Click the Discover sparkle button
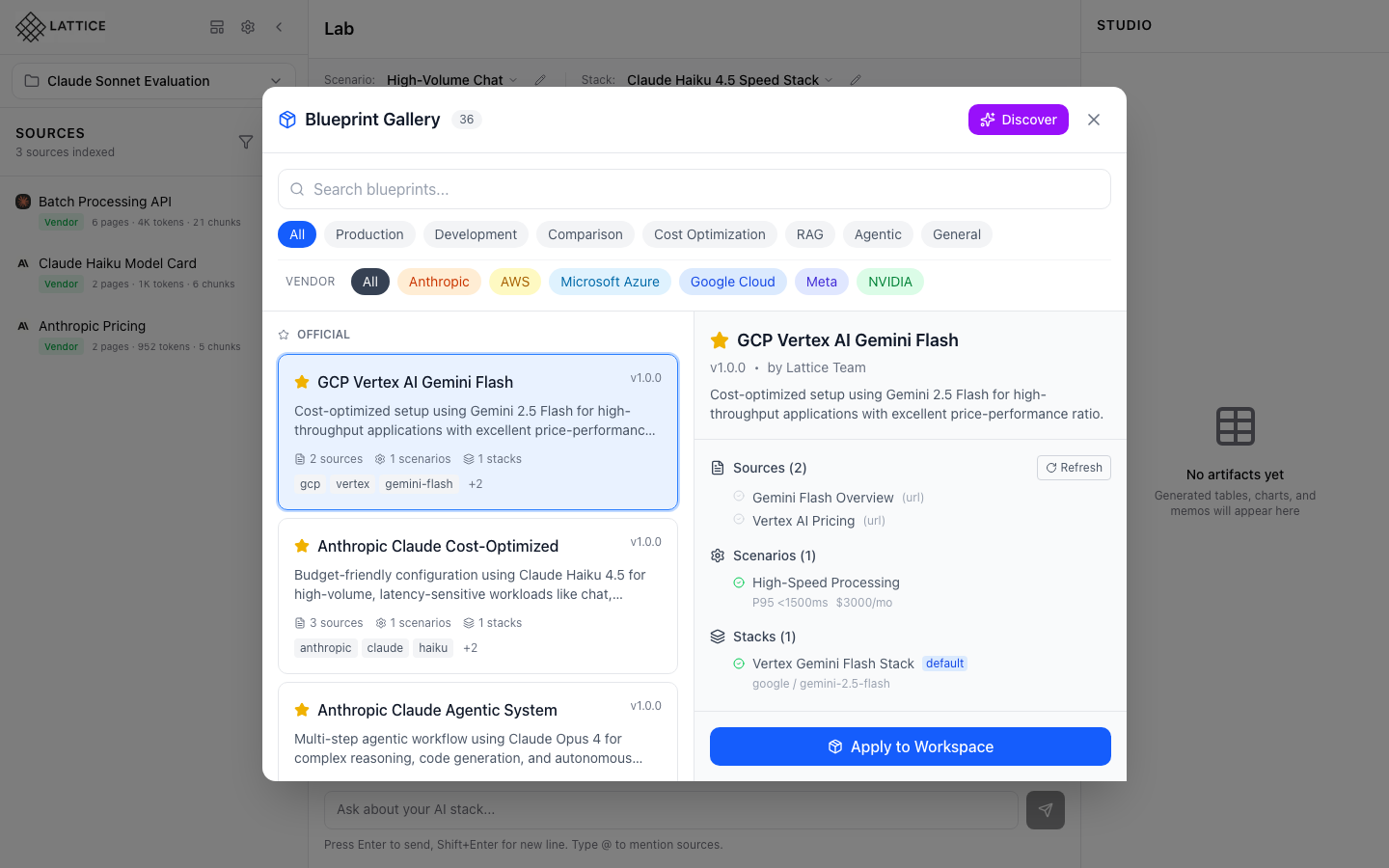This screenshot has width=1389, height=868. coord(1018,120)
